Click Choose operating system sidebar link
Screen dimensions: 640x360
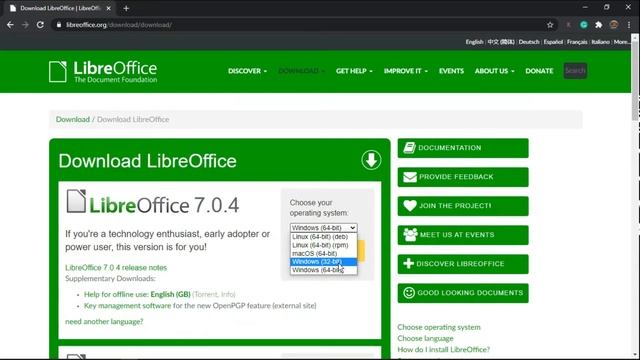tap(439, 327)
